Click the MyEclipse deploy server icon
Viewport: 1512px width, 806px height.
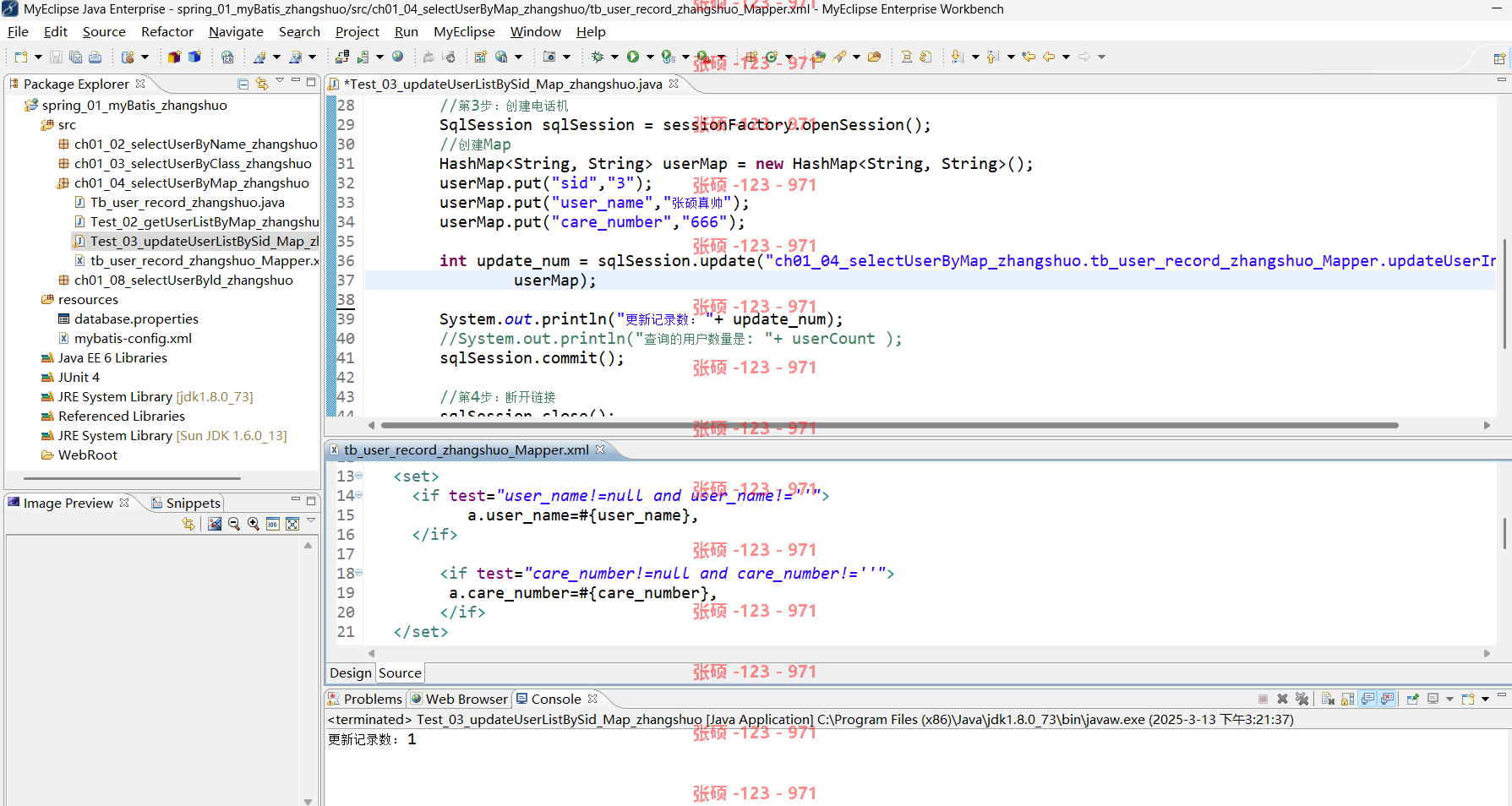[x=342, y=57]
